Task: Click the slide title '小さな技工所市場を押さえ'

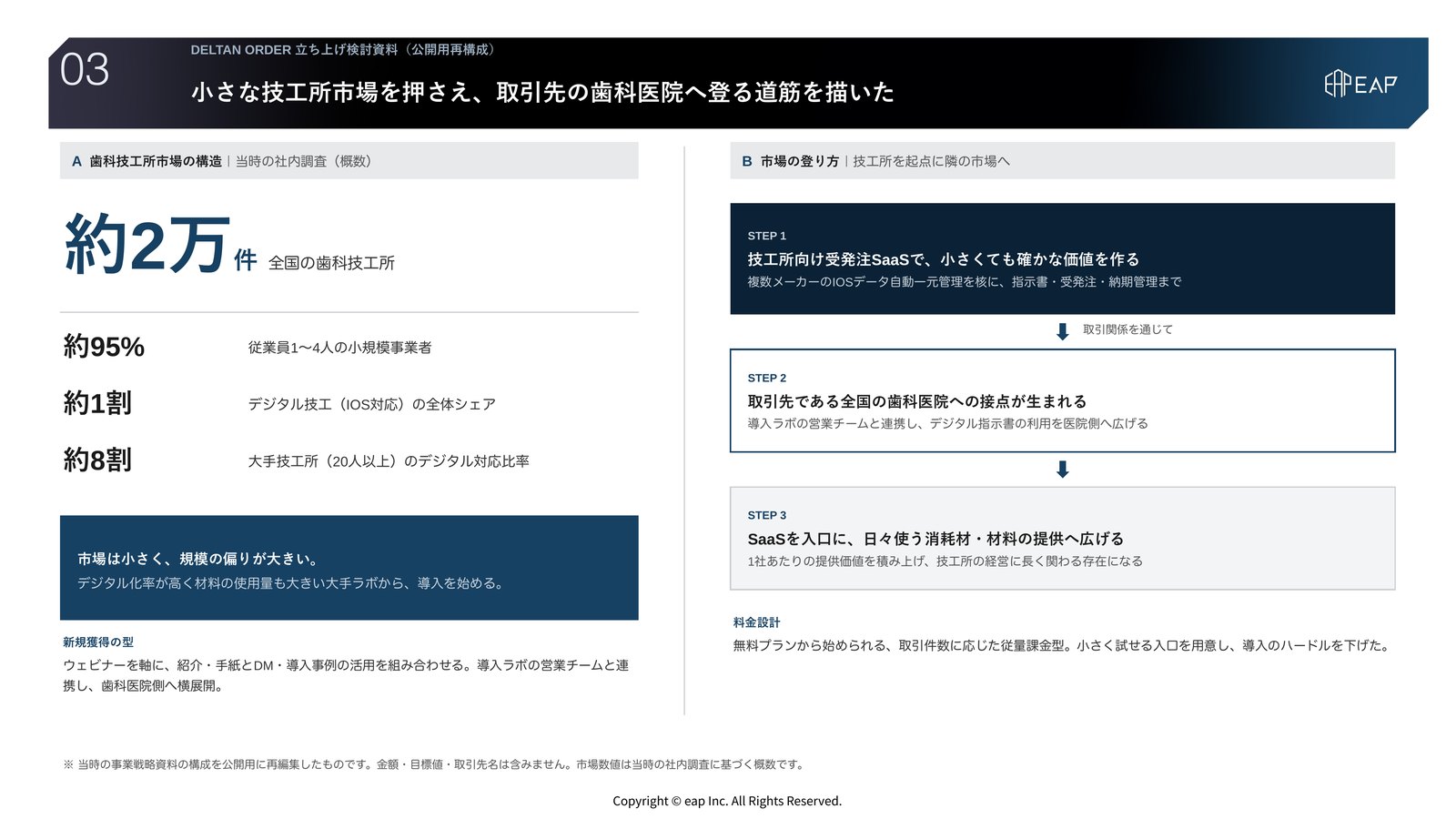Action: click(542, 92)
